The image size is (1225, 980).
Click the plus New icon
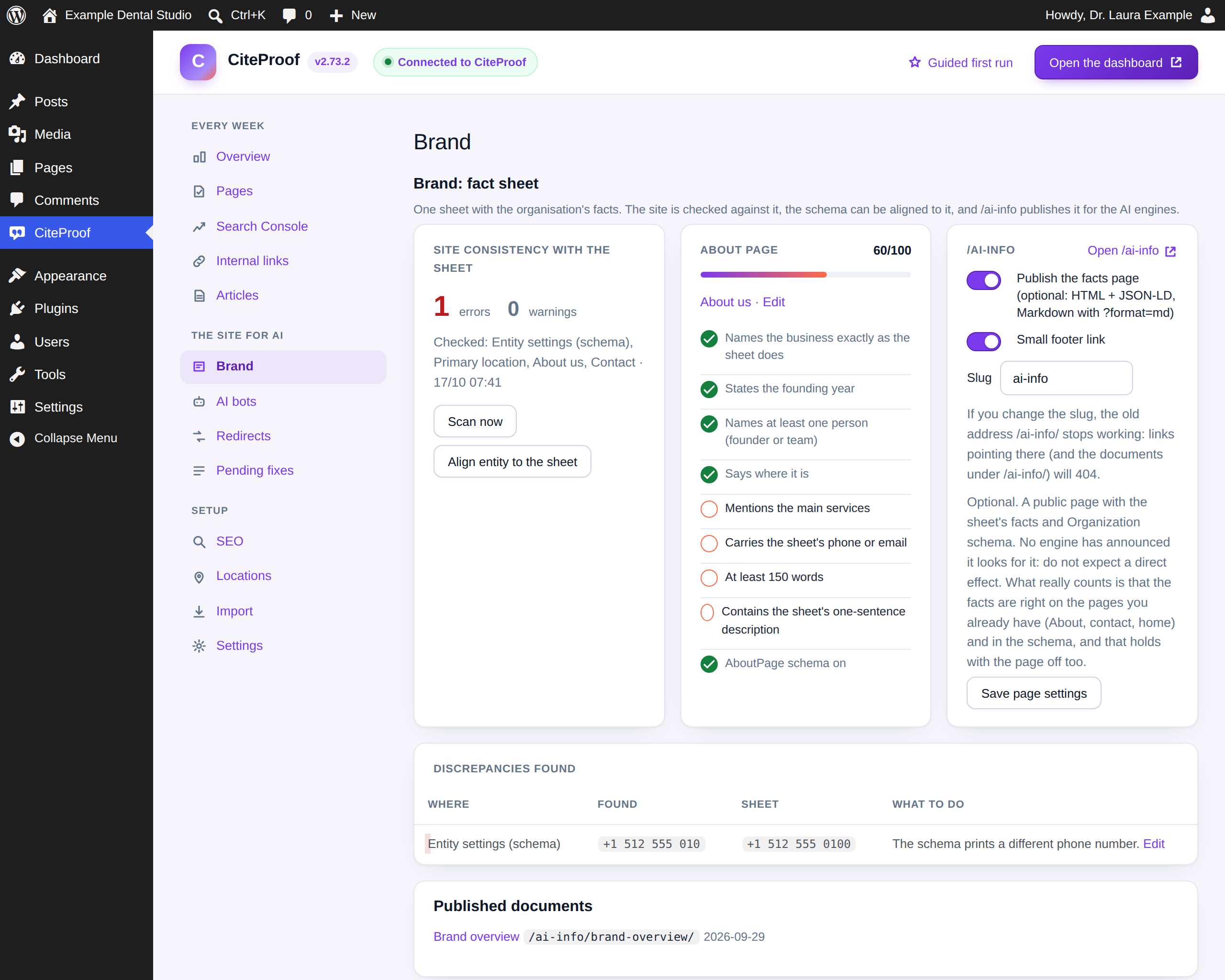336,16
